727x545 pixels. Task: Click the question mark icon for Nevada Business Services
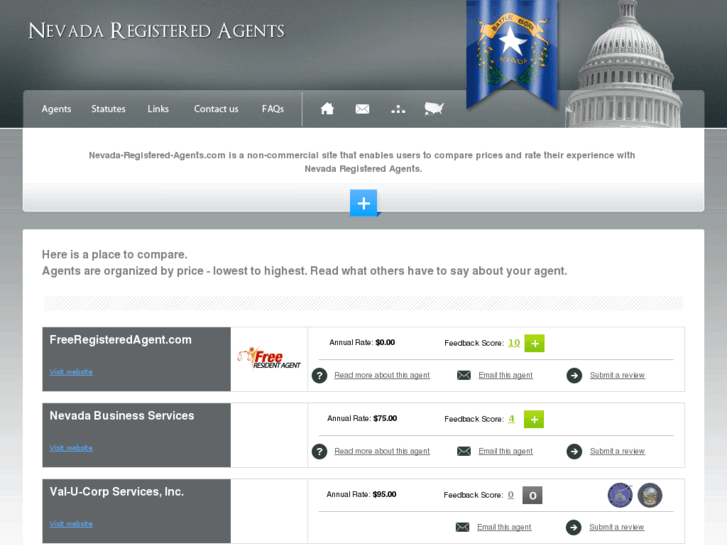click(x=319, y=451)
